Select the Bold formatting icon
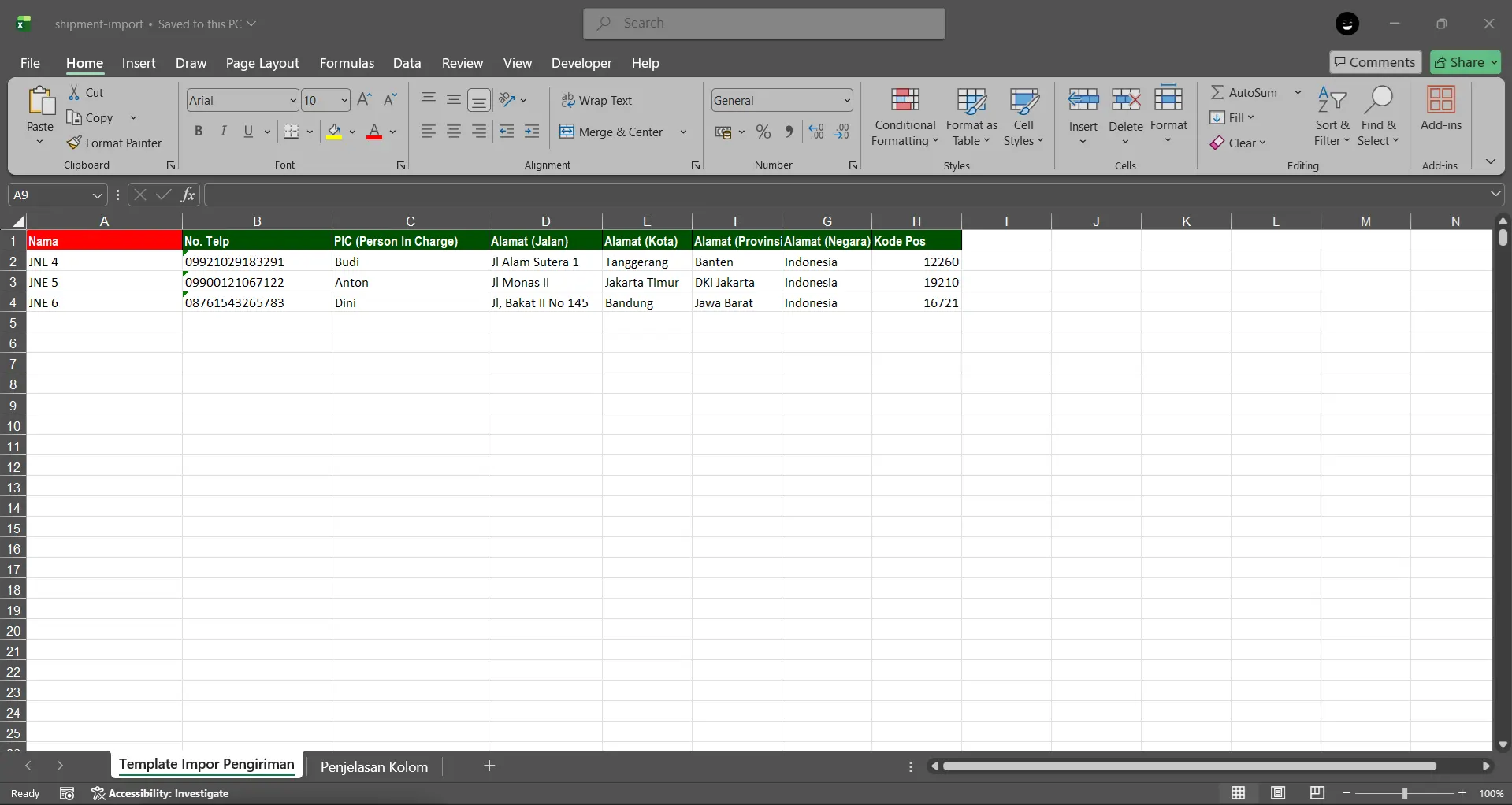Viewport: 1512px width, 805px height. [199, 131]
